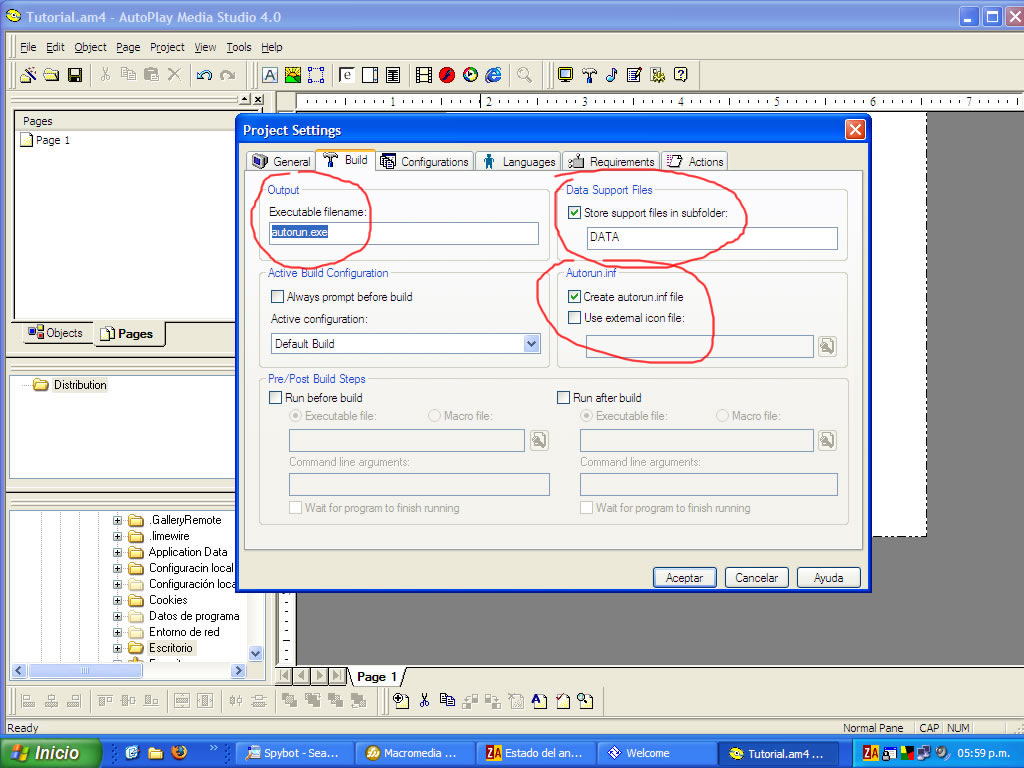Switch to the Requirements tab

(x=611, y=161)
